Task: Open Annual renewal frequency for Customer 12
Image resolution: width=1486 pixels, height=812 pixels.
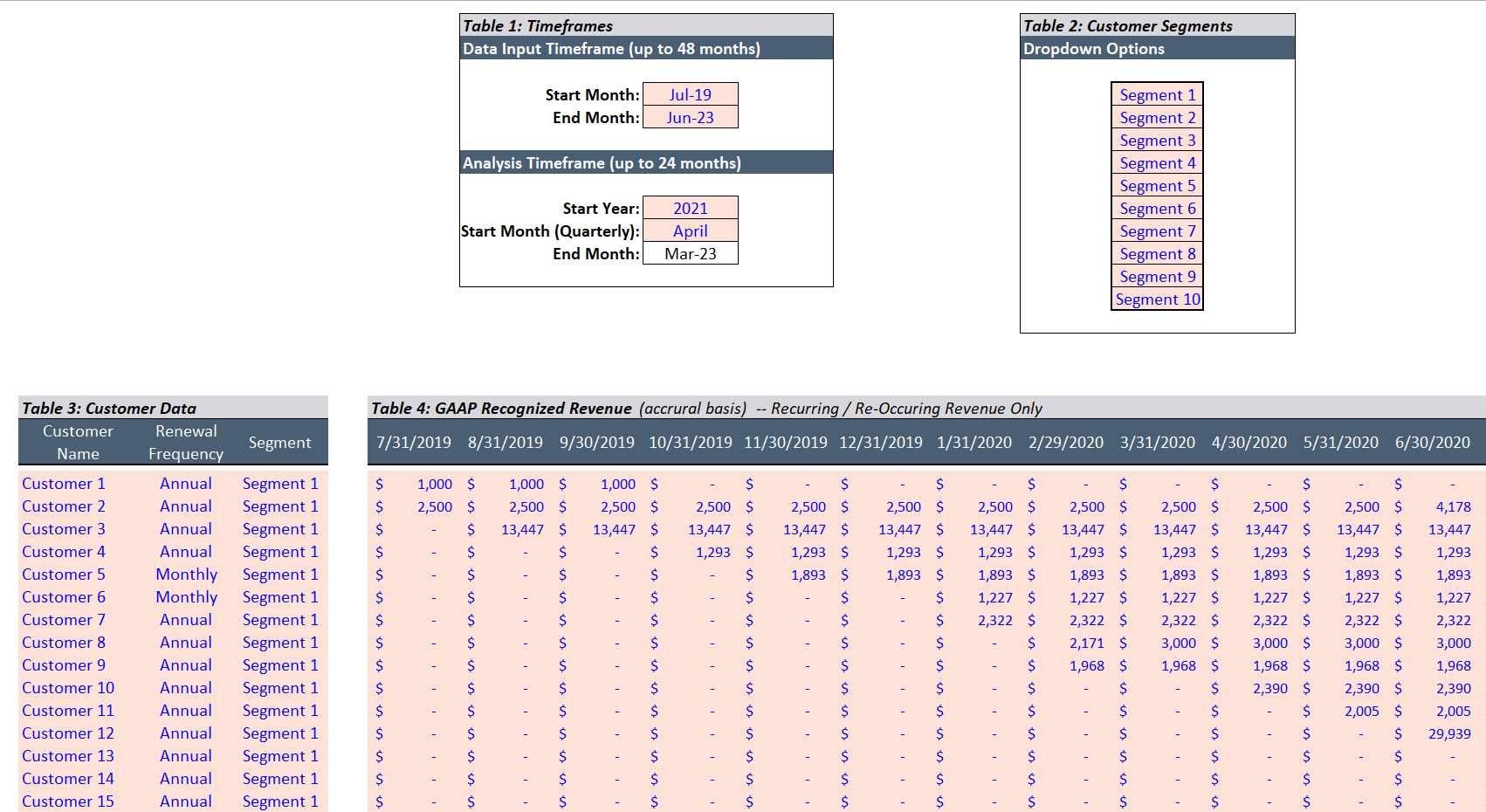Action: 186,733
